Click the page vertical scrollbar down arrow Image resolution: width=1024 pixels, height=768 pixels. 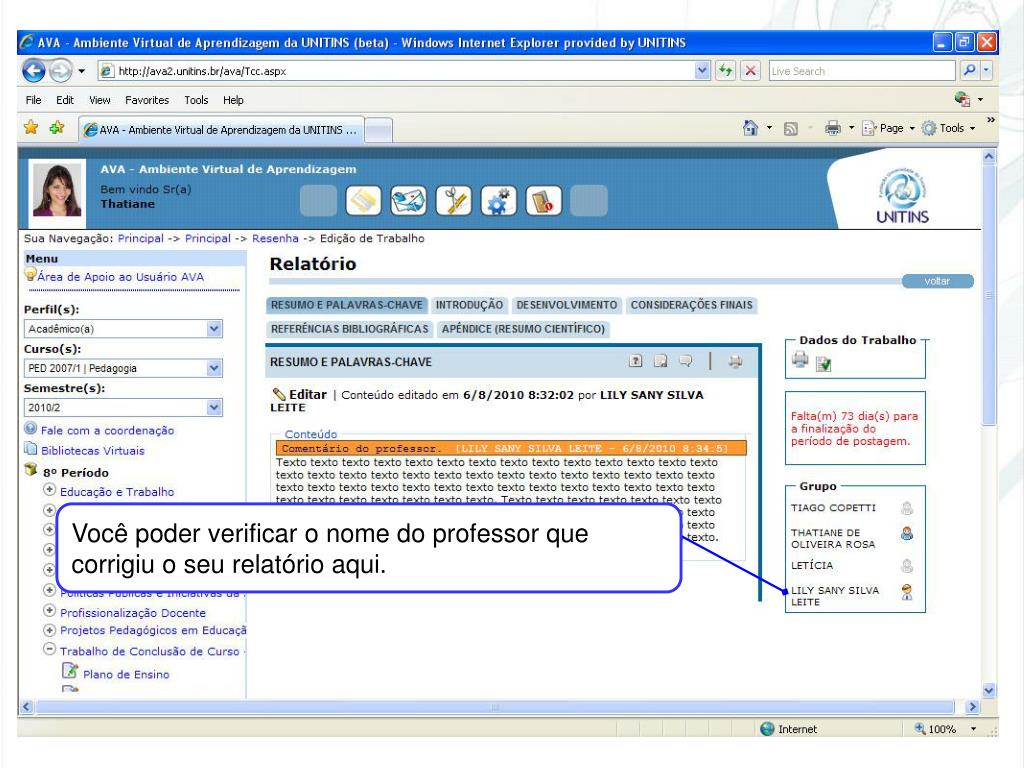click(x=989, y=690)
